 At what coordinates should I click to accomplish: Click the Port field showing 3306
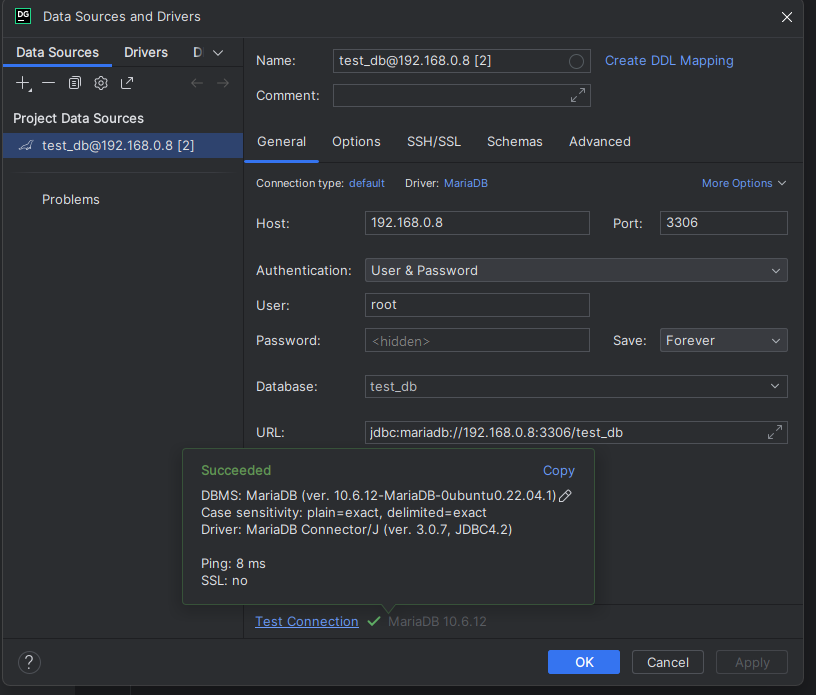pyautogui.click(x=723, y=223)
